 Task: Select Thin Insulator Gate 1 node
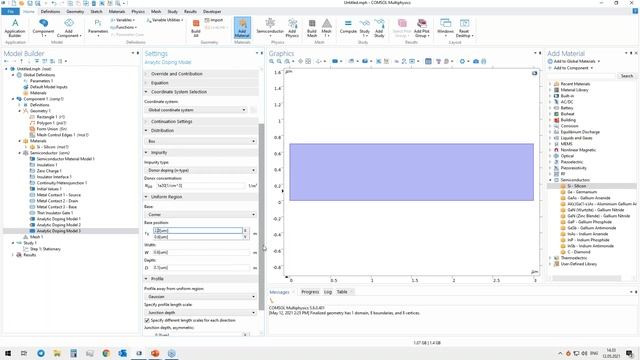pyautogui.click(x=55, y=213)
